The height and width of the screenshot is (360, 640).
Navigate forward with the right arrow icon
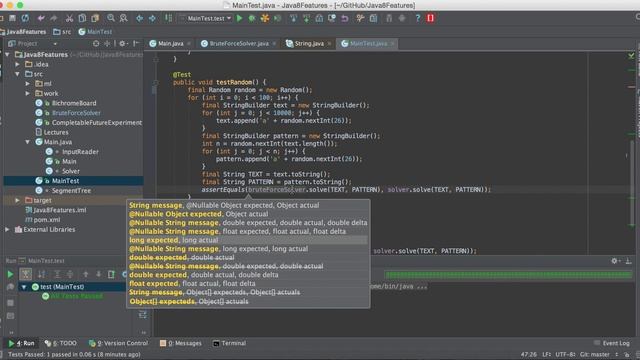coord(152,18)
